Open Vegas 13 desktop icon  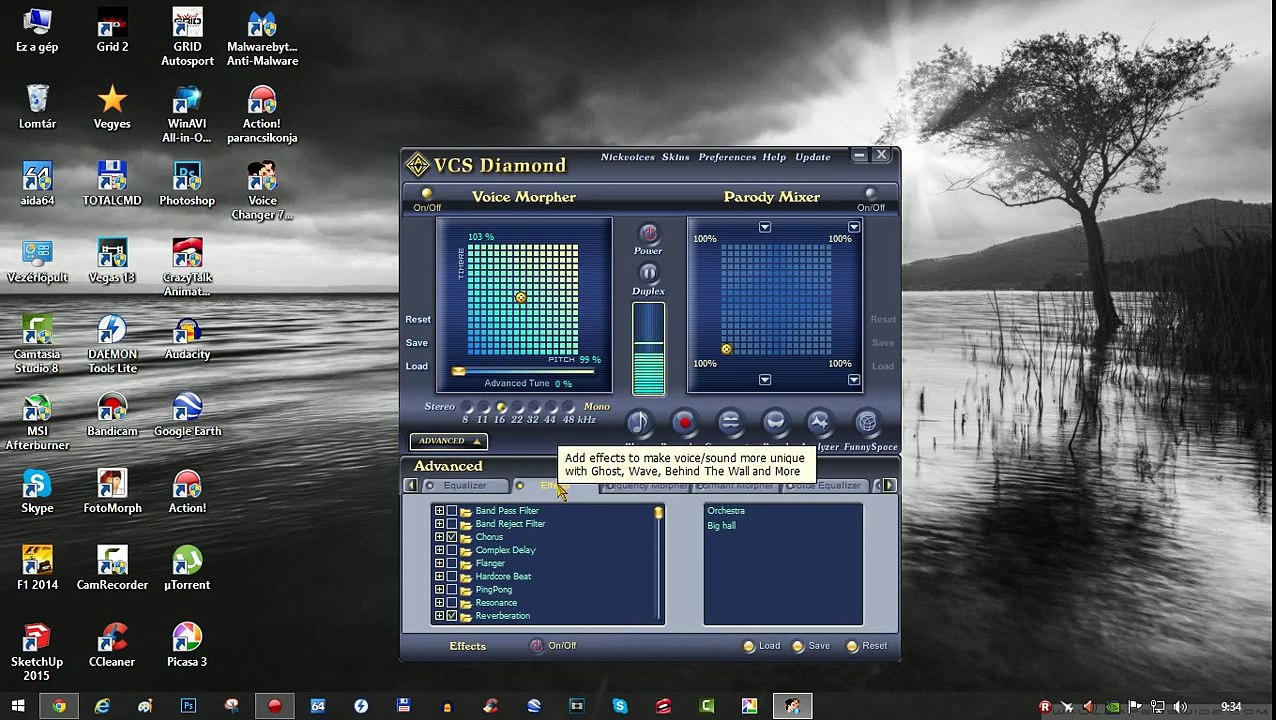point(112,261)
